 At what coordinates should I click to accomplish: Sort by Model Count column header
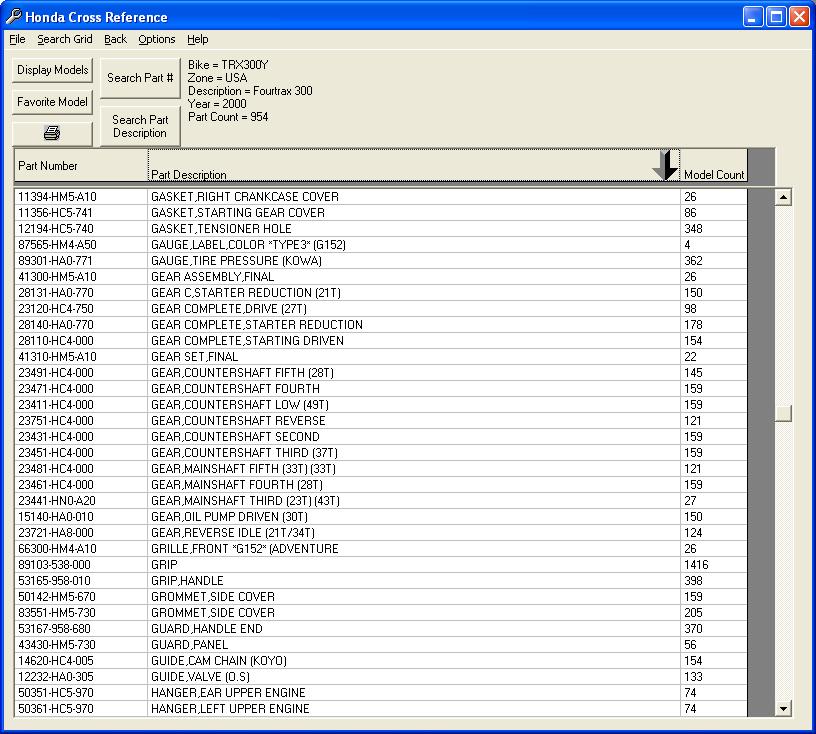713,166
